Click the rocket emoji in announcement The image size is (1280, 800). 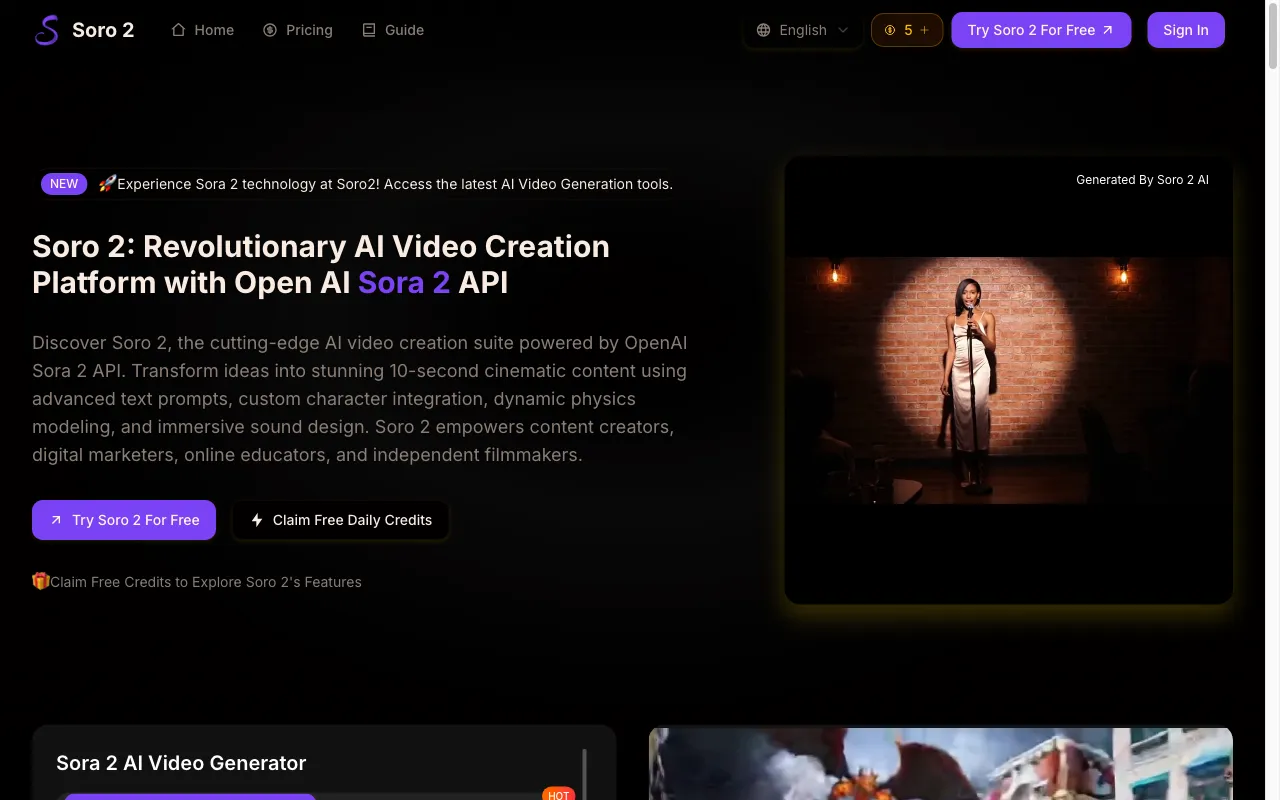coord(107,183)
